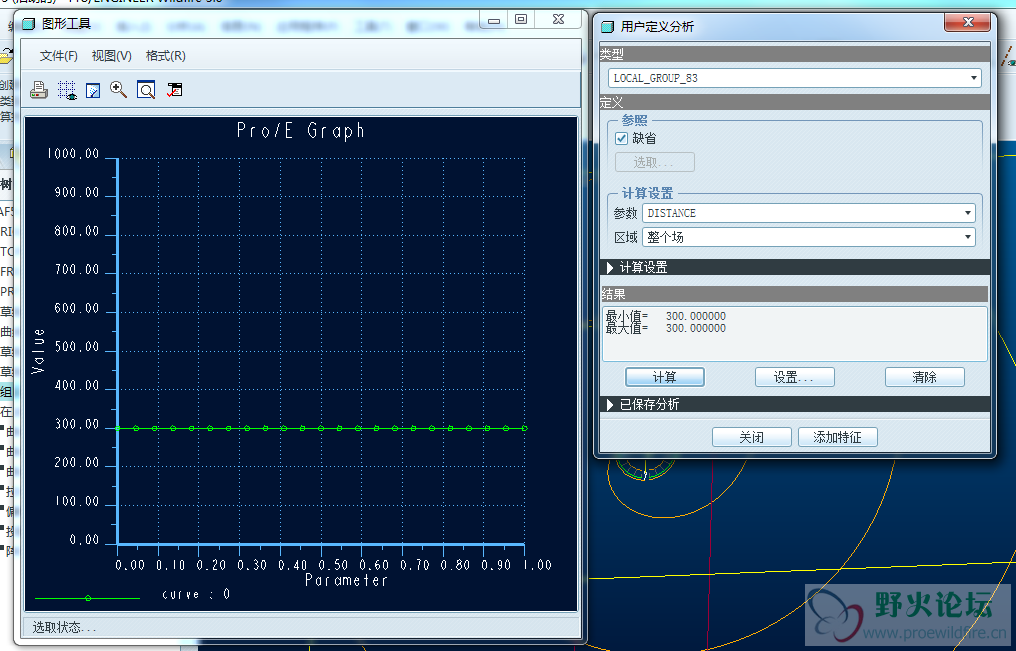The height and width of the screenshot is (651, 1016).
Task: Click the repaint graph icon
Action: coord(93,90)
